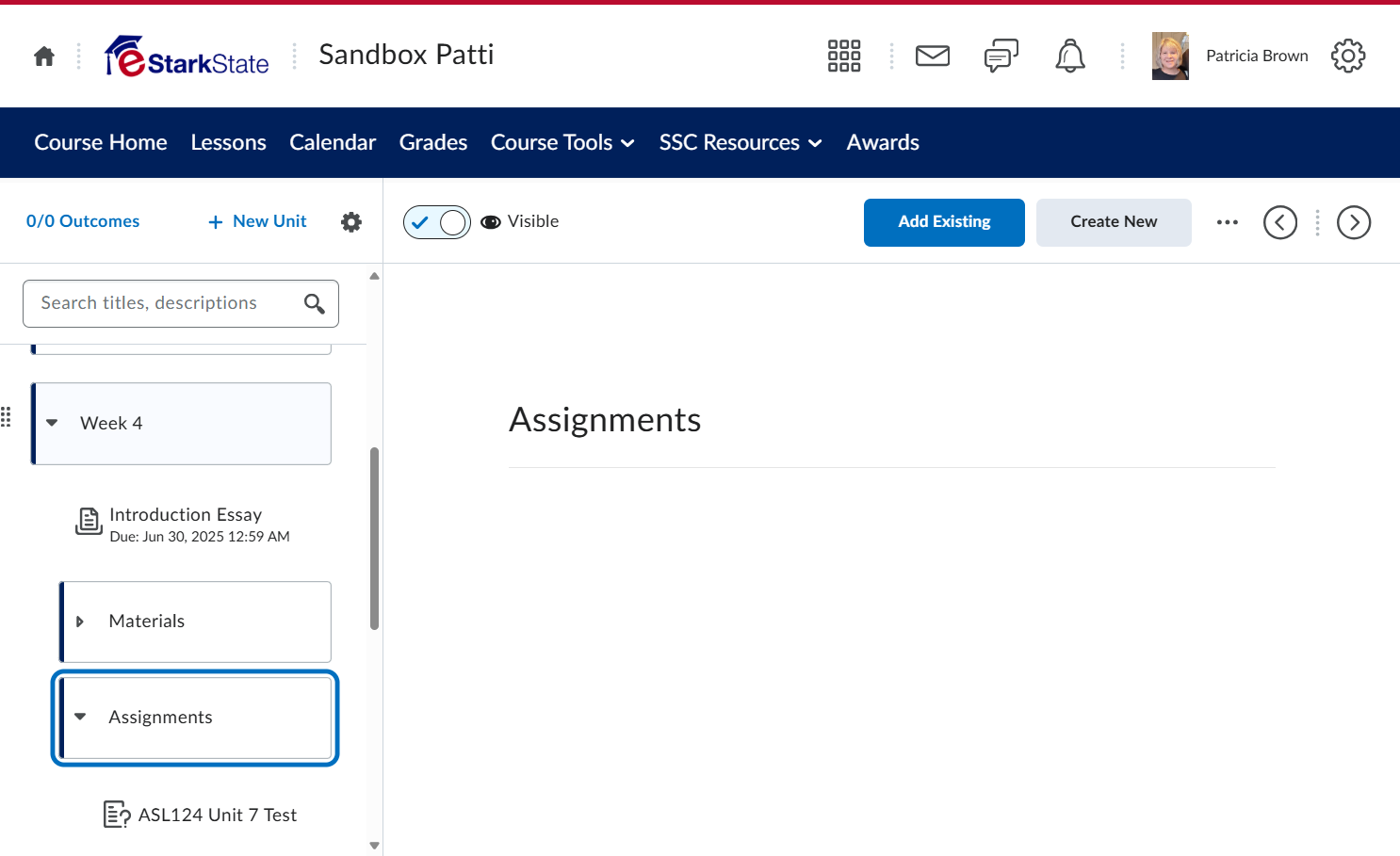Open the 0/0 Outcomes link
Image resolution: width=1400 pixels, height=856 pixels.
tap(83, 221)
